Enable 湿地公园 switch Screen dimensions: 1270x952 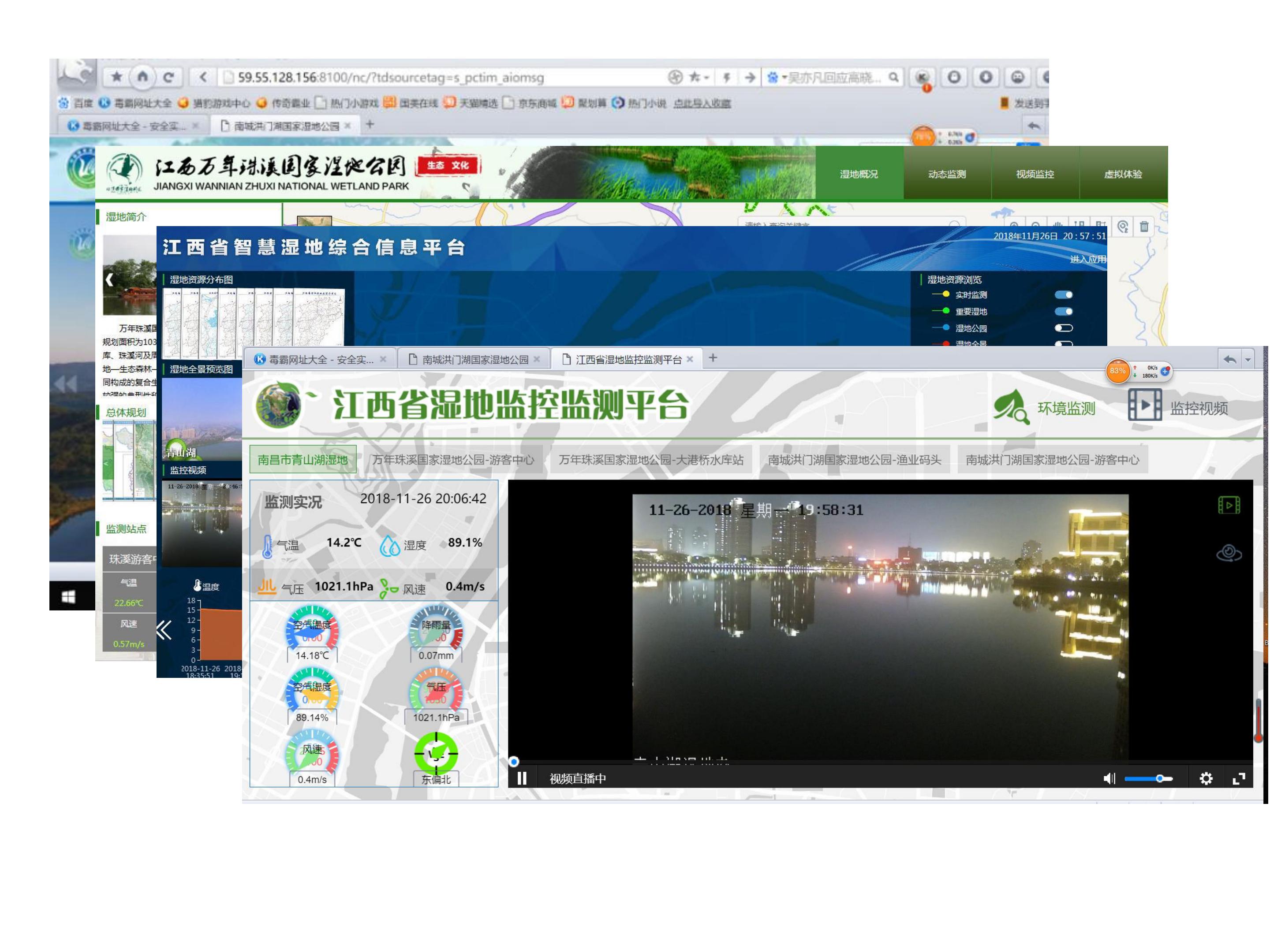tap(1063, 327)
